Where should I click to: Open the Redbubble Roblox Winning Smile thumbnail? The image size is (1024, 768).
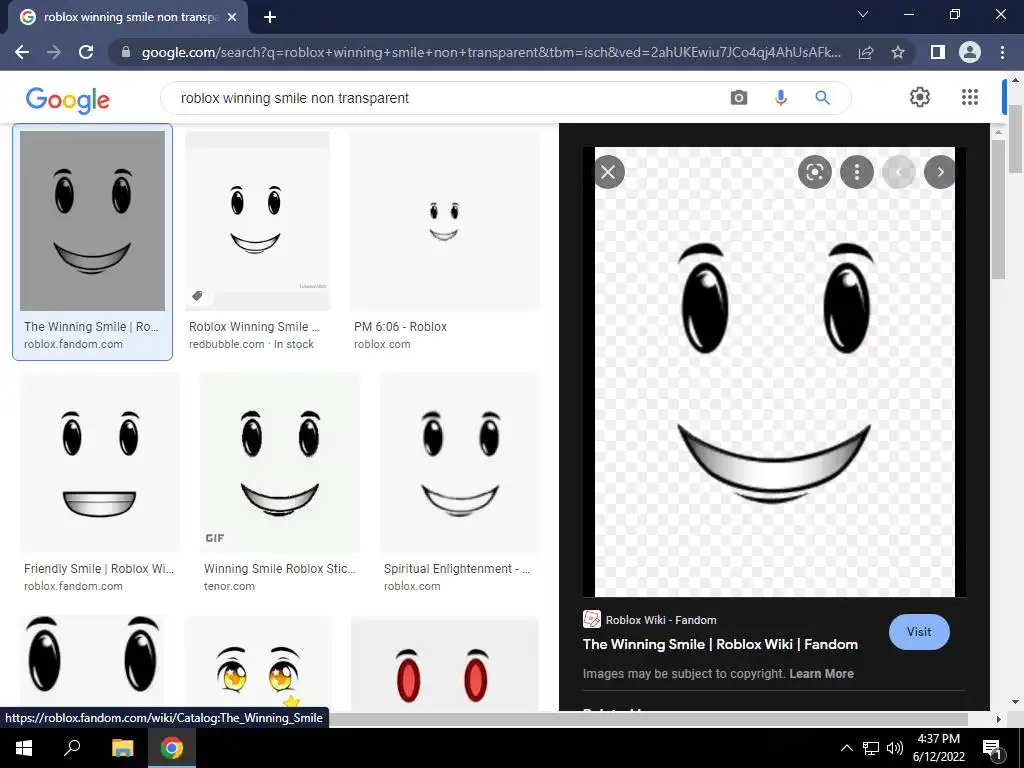coord(257,221)
